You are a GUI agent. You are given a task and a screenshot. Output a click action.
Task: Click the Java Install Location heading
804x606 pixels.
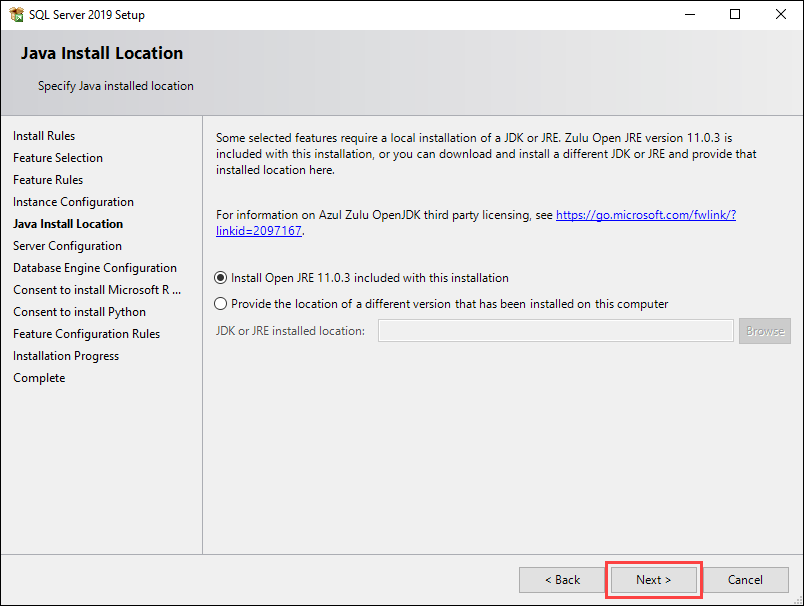tap(102, 53)
